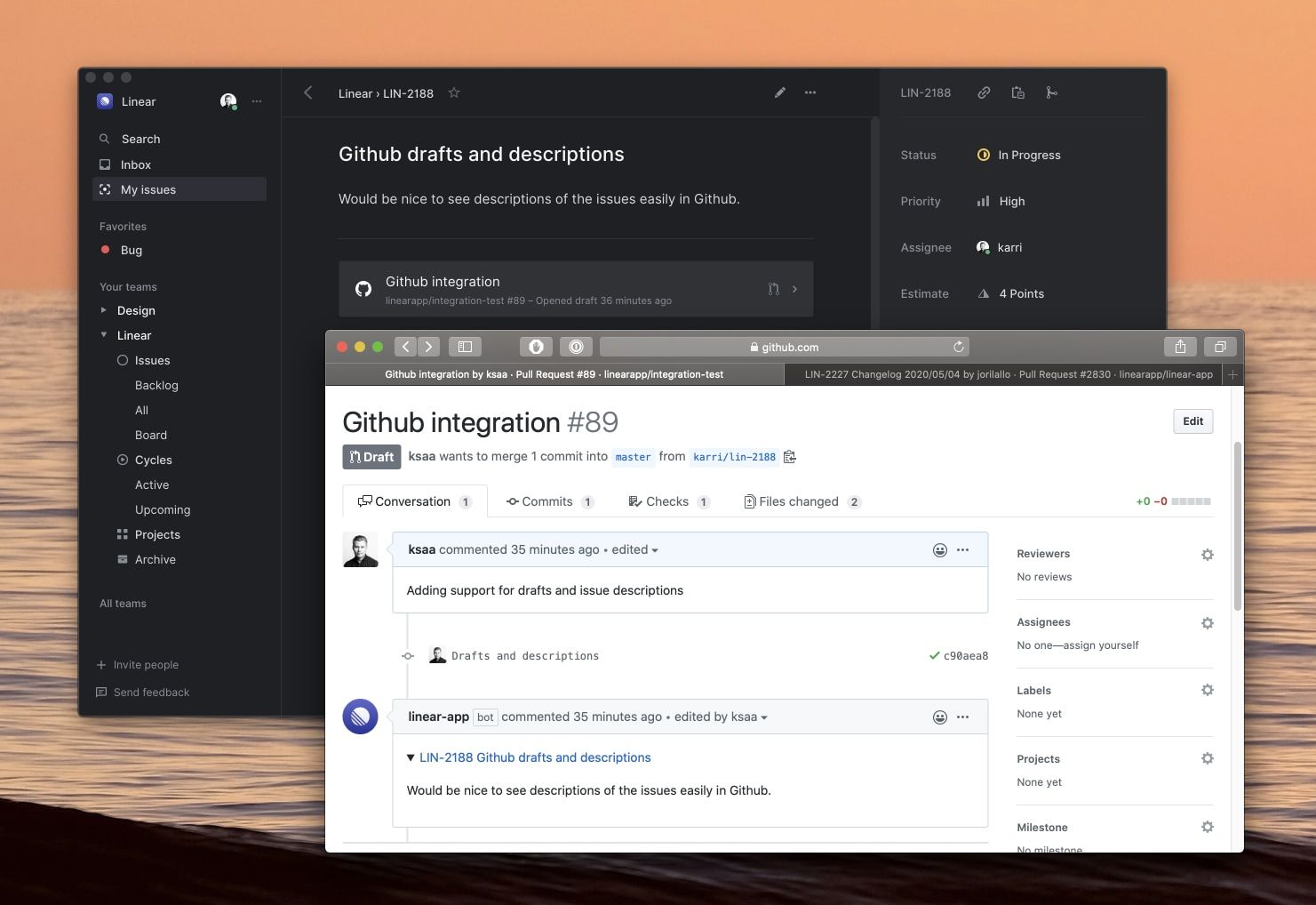Add reaction to linear-app comment

pyautogui.click(x=939, y=717)
